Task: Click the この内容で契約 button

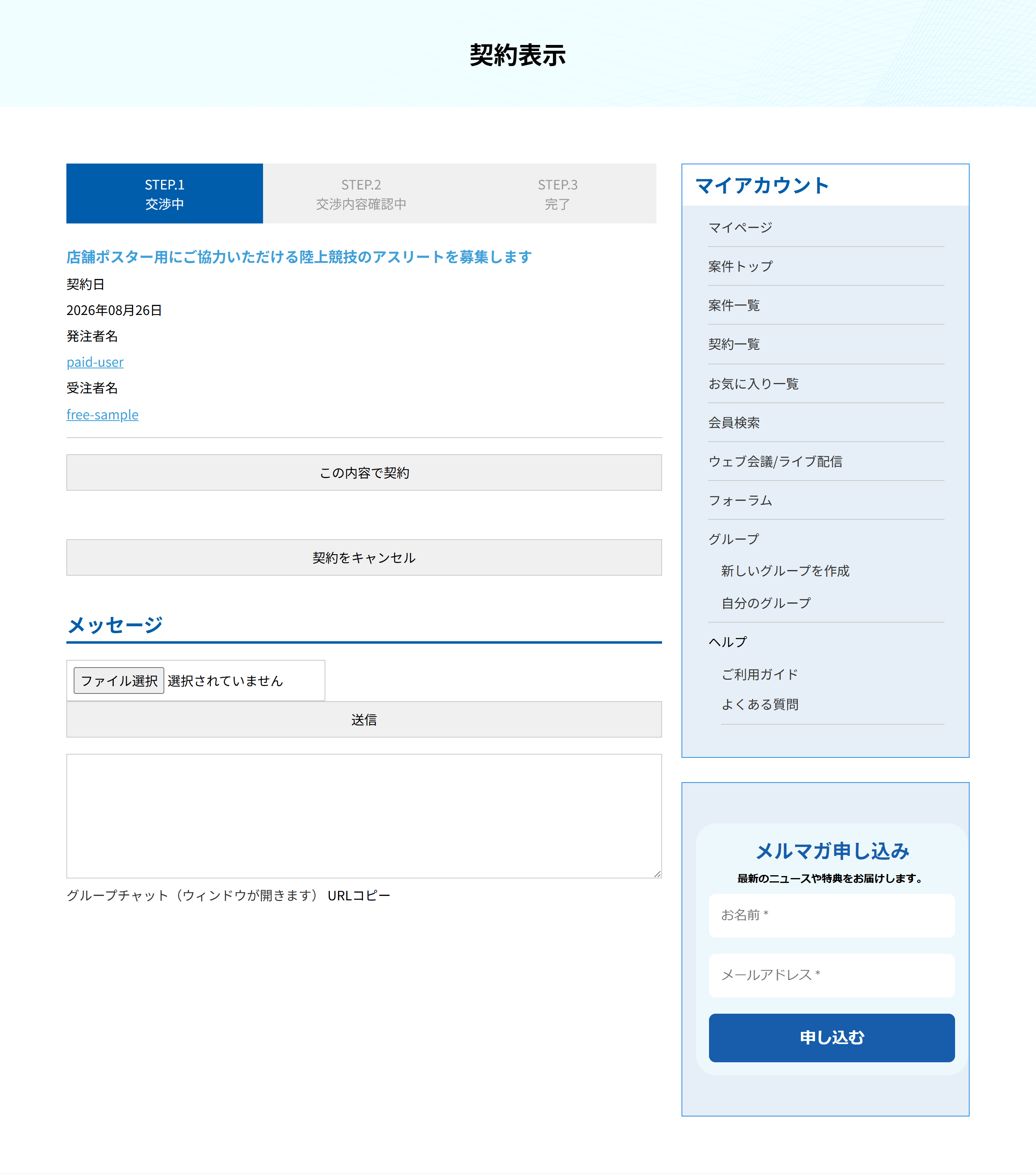Action: tap(364, 473)
